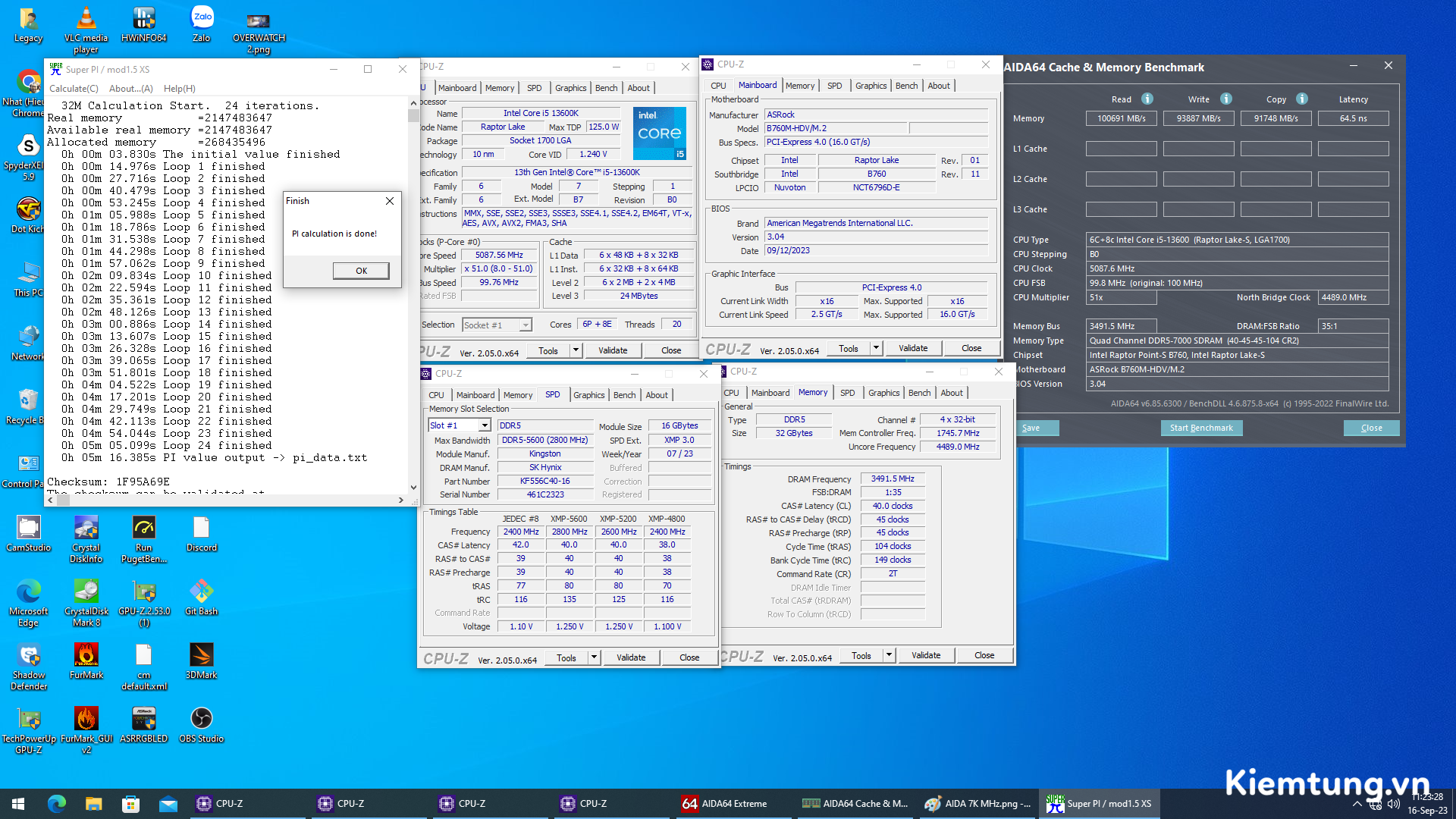Viewport: 1456px width, 819px height.
Task: Click Tools button in CPU-Z Memory window
Action: [x=861, y=655]
